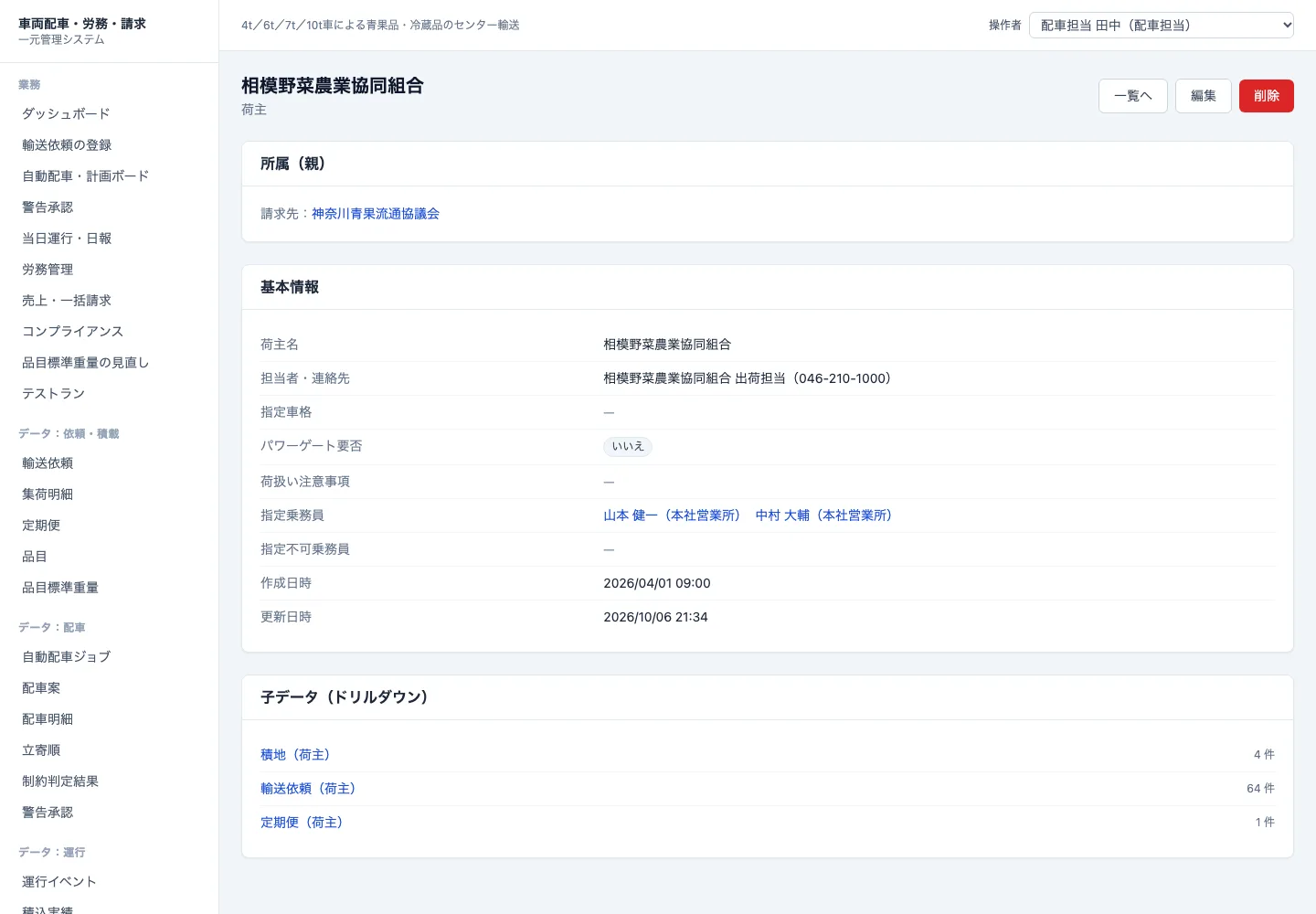The image size is (1316, 914).
Task: Open 売上・一括請求 menu item
Action: pos(67,301)
